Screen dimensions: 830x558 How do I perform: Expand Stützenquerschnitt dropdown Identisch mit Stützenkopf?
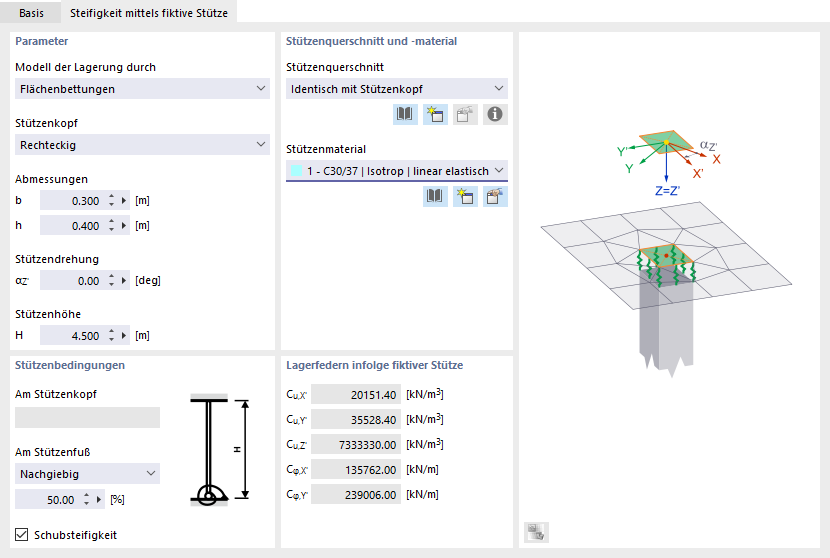397,88
